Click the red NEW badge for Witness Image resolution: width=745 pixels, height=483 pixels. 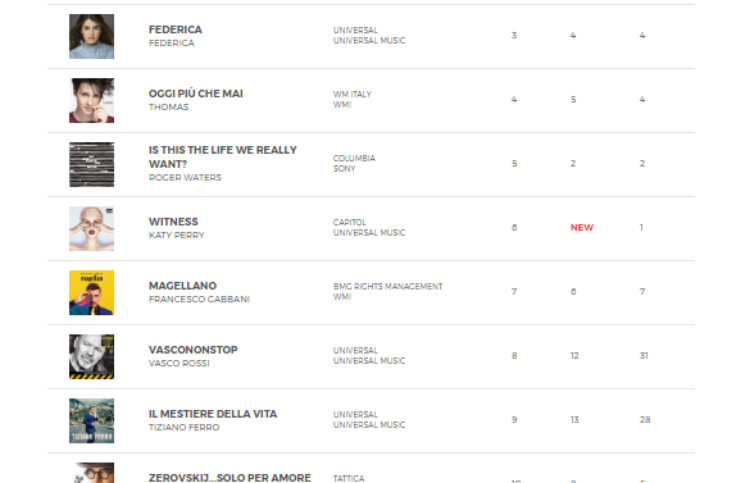coord(581,228)
